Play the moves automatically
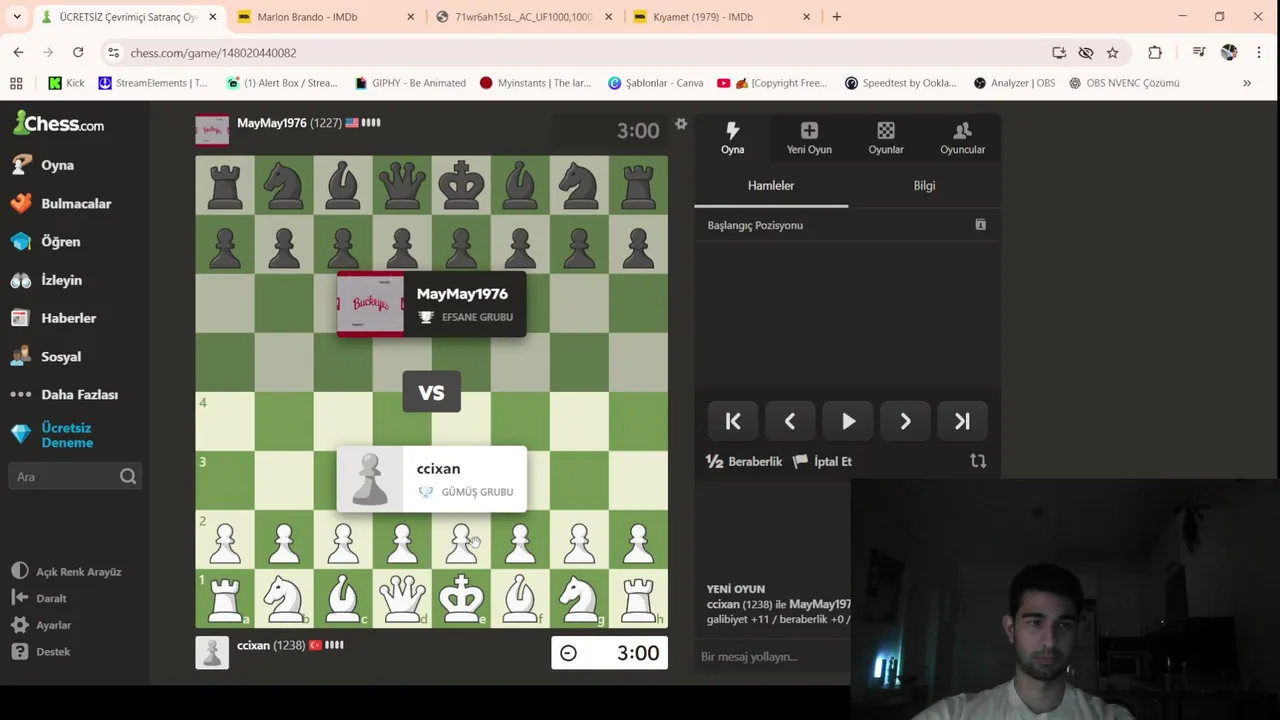 click(x=848, y=422)
